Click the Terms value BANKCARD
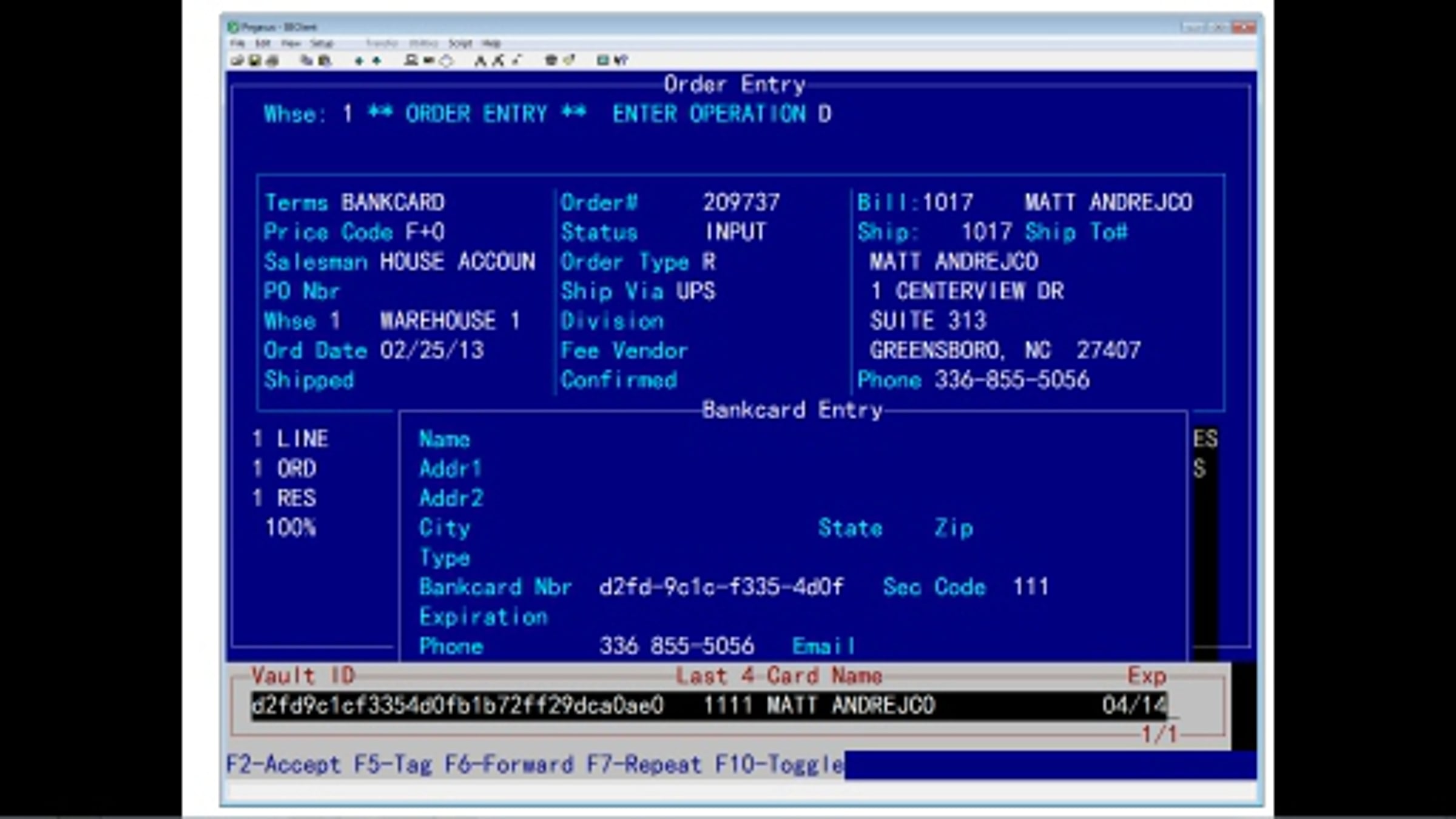The width and height of the screenshot is (1456, 819). (393, 202)
